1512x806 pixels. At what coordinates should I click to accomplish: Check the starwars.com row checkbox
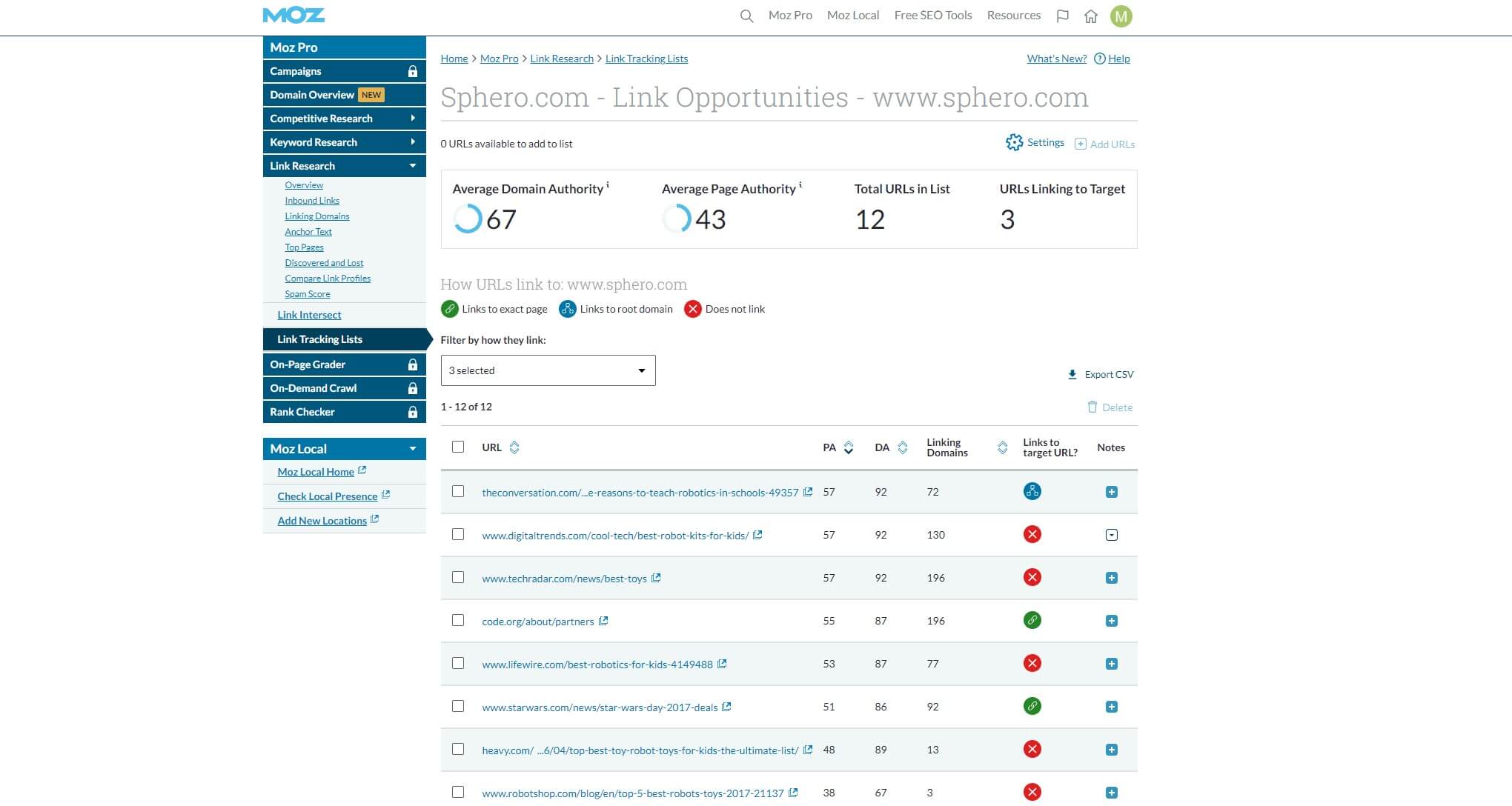coord(458,706)
